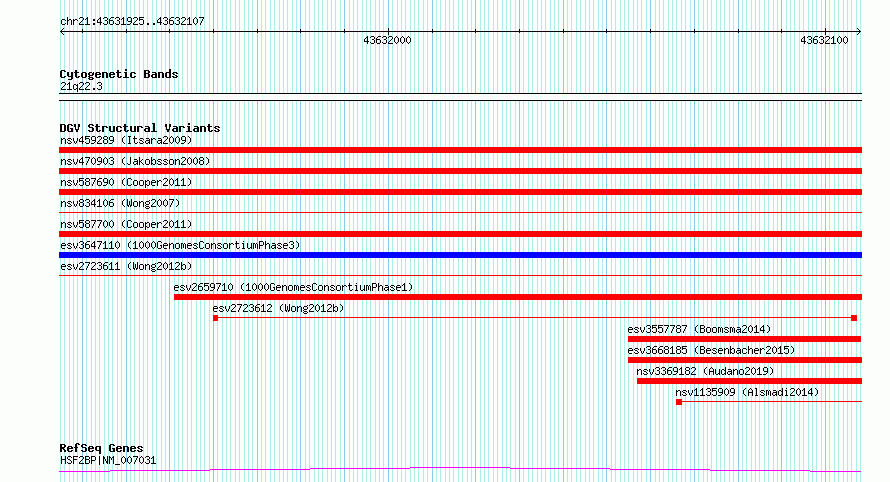
Task: Click the esv2659710 (1000GenomesConsortiumPhase1) label
Action: (293, 287)
